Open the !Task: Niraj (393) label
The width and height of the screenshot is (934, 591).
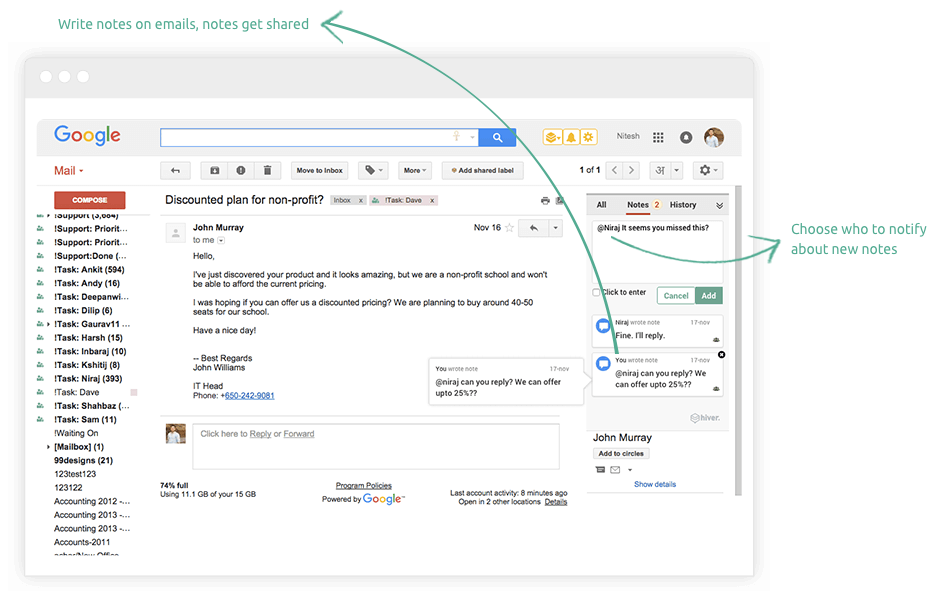click(x=88, y=379)
